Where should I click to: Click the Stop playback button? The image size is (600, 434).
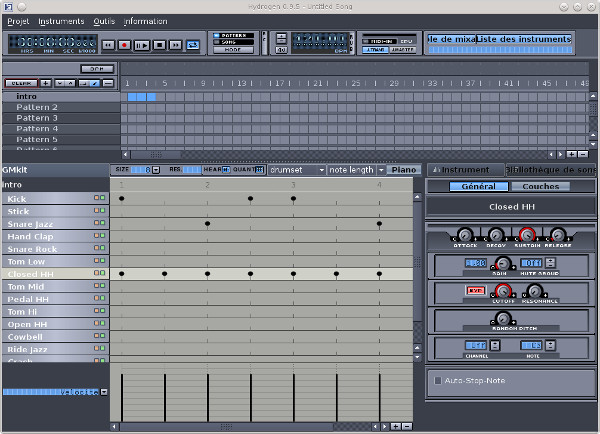[159, 45]
